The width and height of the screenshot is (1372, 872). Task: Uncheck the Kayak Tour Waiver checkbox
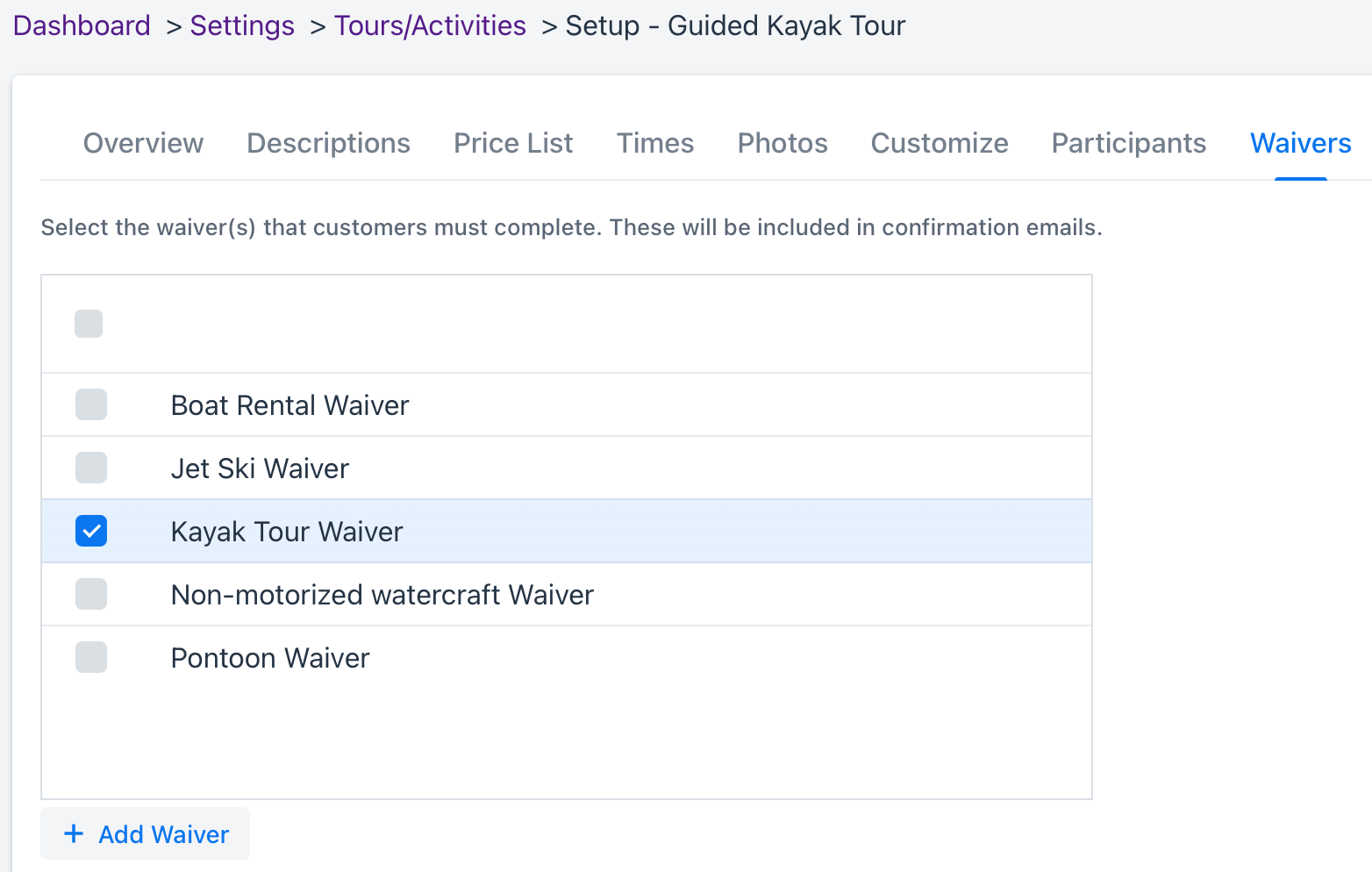91,531
